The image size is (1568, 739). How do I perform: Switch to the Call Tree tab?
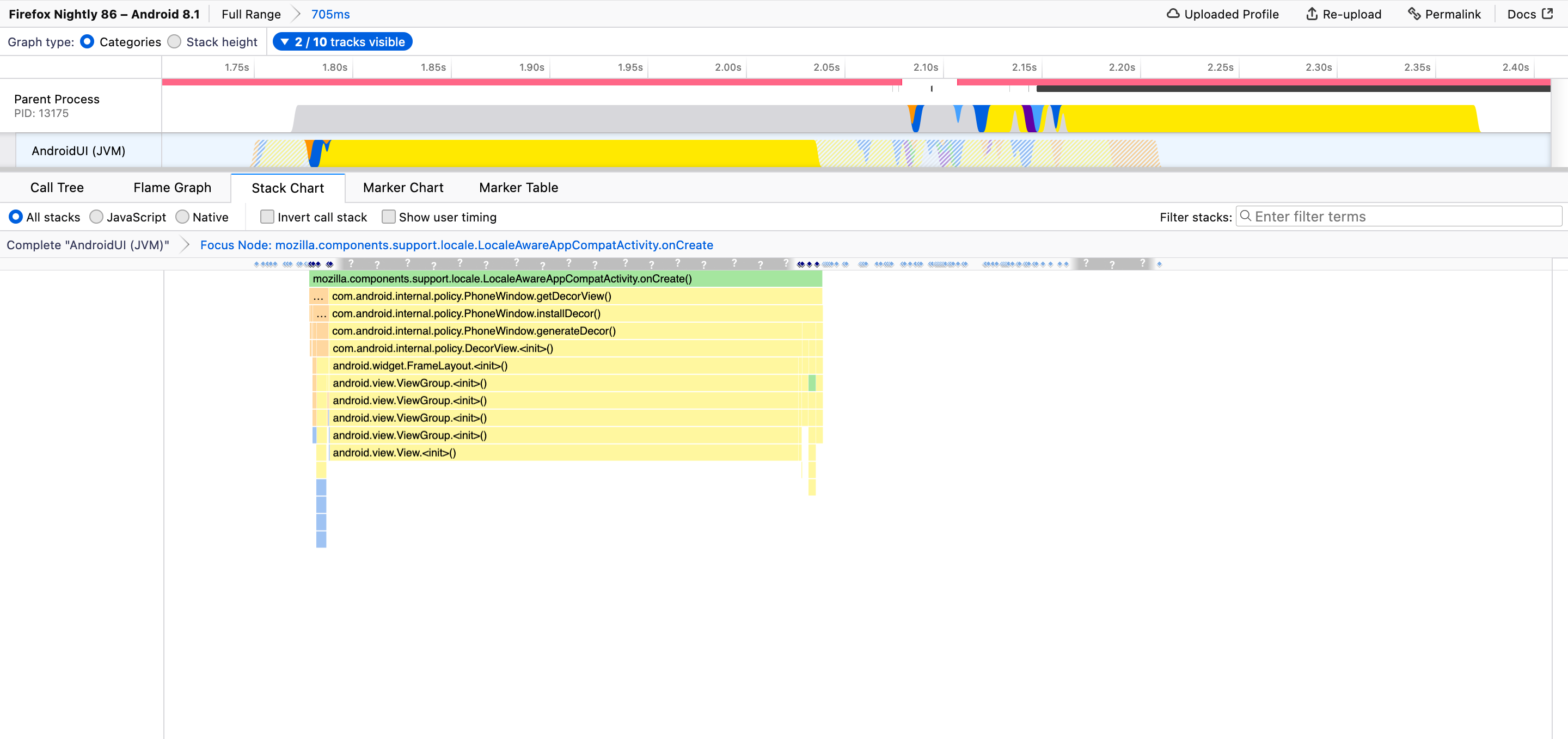pos(57,188)
